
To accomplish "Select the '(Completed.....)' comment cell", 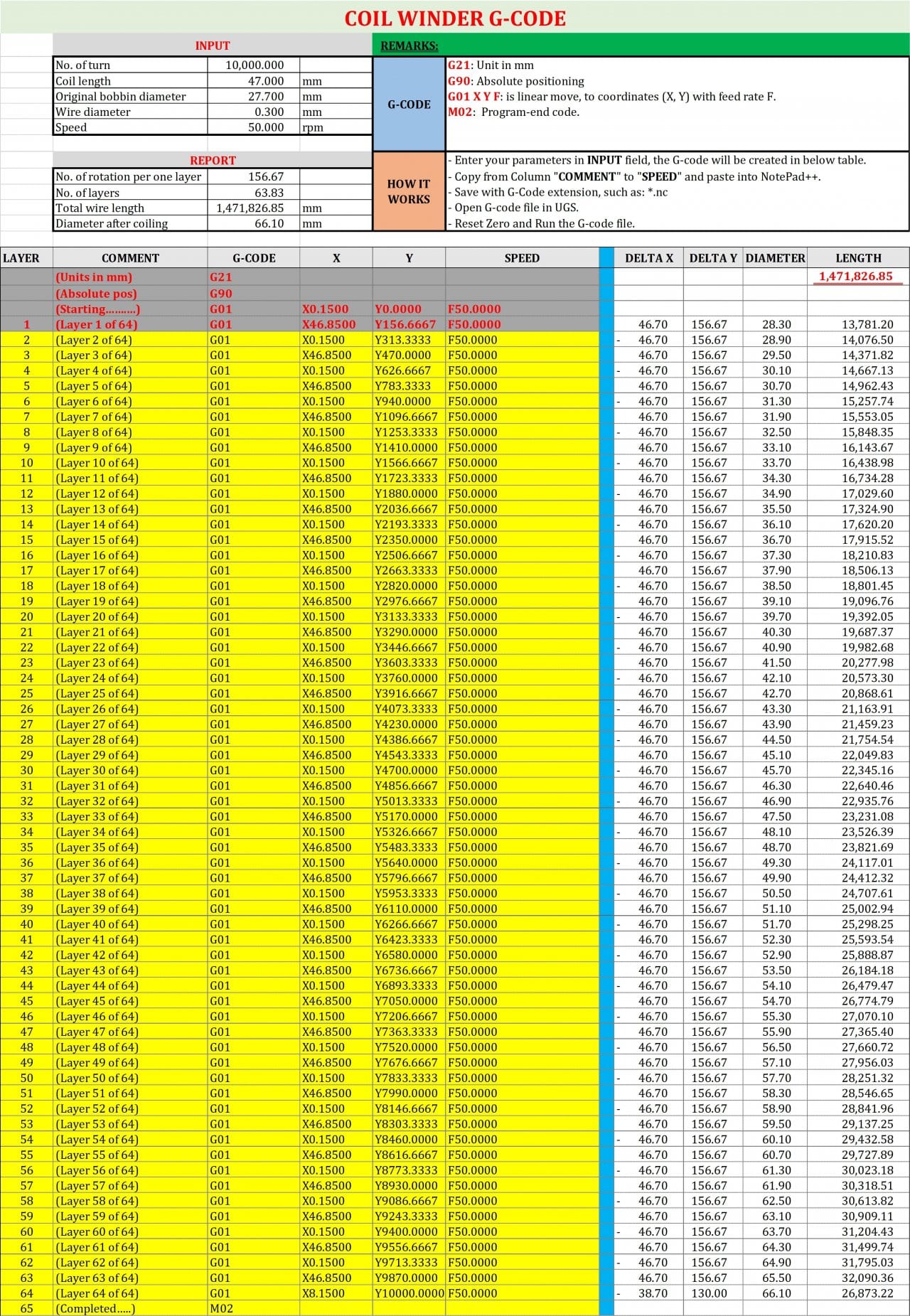I will (130, 1308).
